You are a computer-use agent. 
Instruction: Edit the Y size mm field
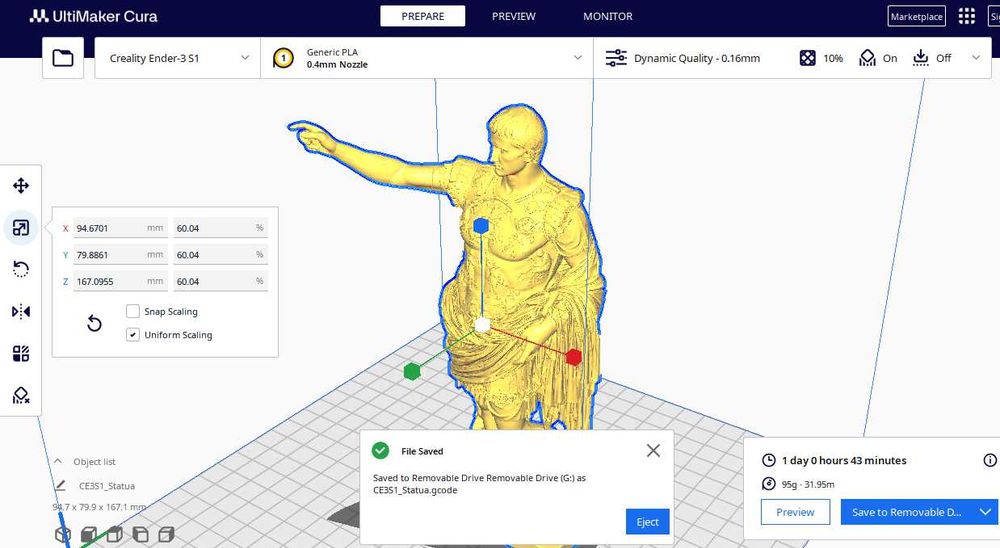(121, 255)
